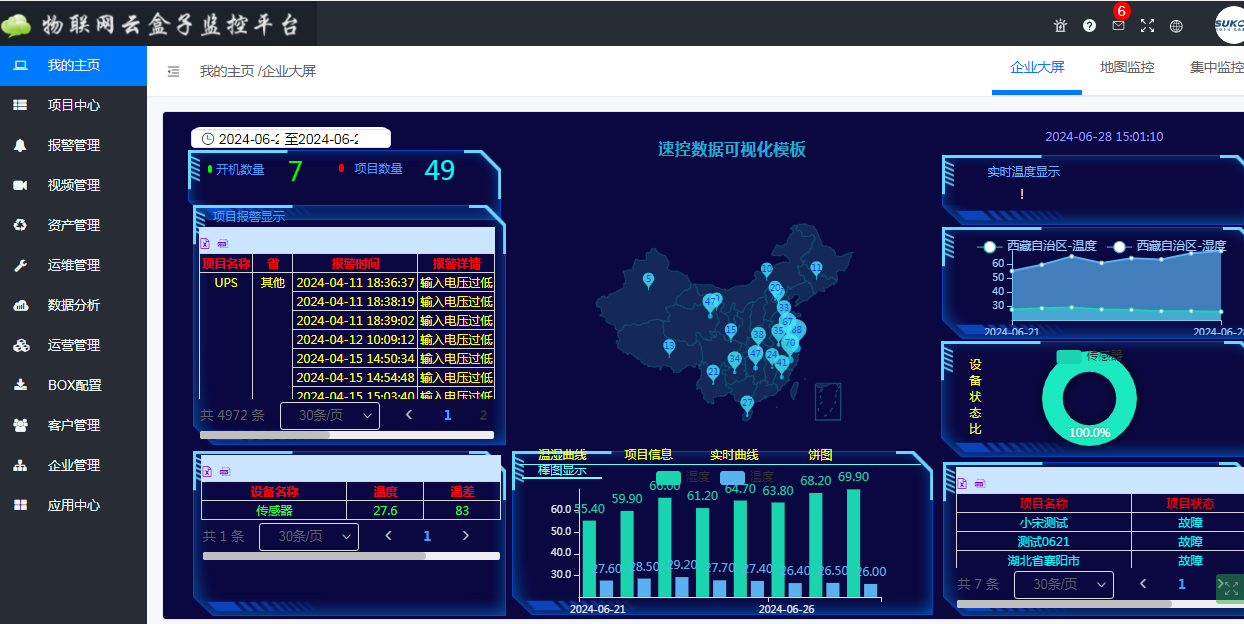The image size is (1244, 624).
Task: Toggle fullscreen mode from the header
Action: click(x=1147, y=26)
